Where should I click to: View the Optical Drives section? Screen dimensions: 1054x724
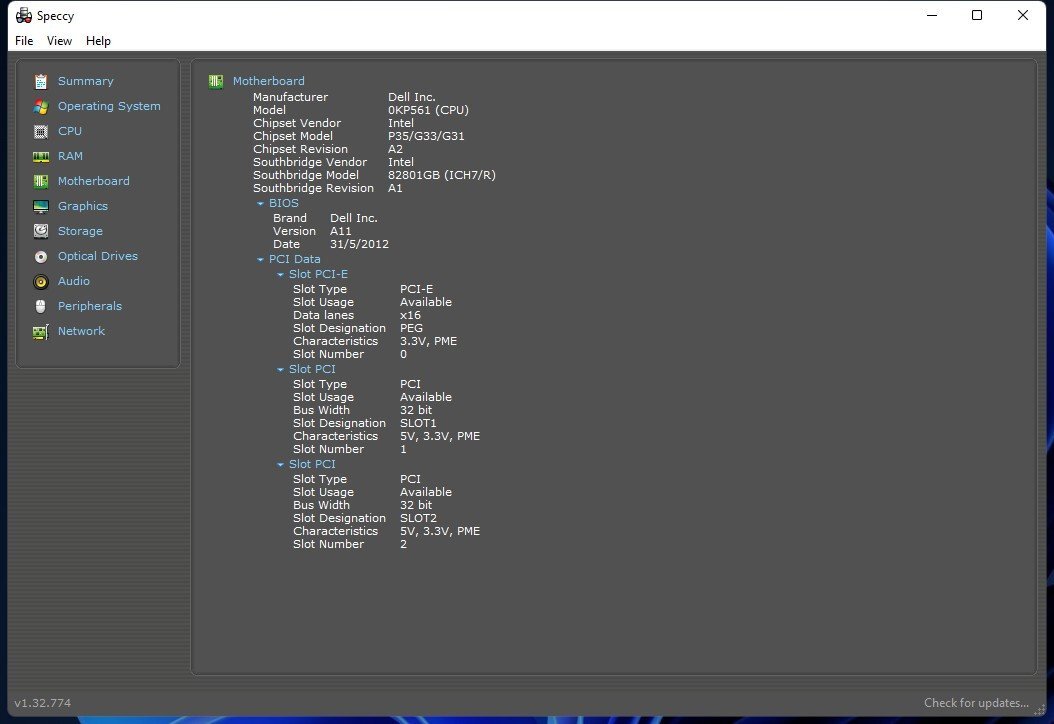click(x=97, y=255)
